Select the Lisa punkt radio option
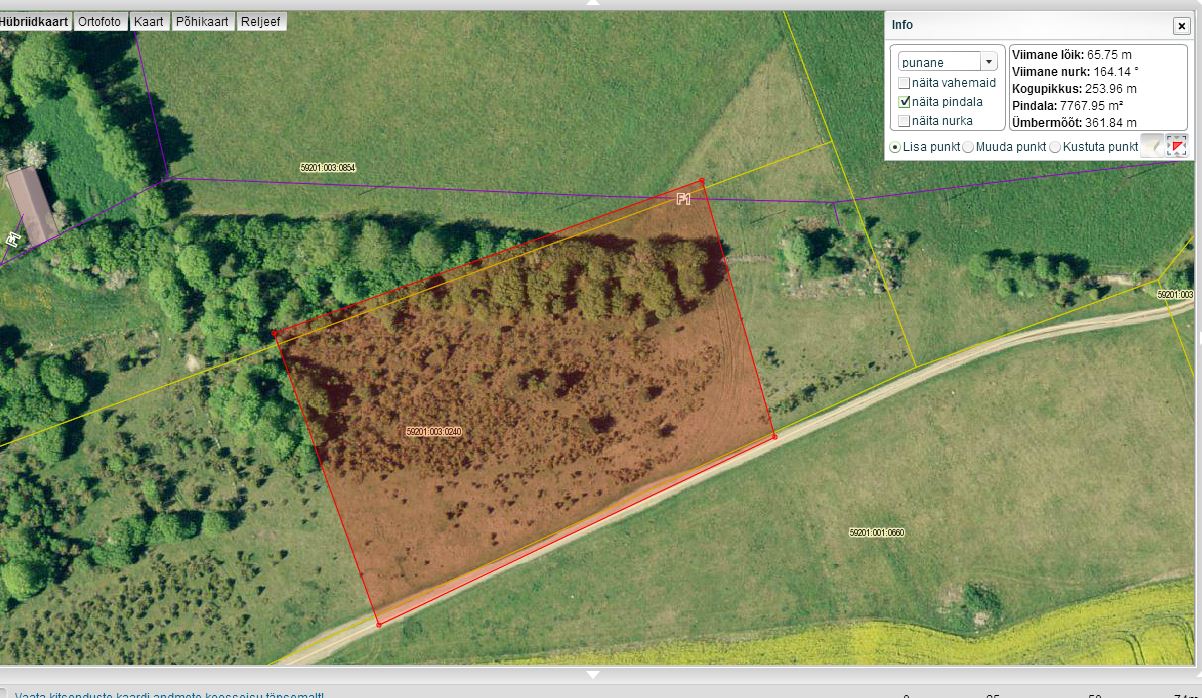1202x698 pixels. click(895, 147)
